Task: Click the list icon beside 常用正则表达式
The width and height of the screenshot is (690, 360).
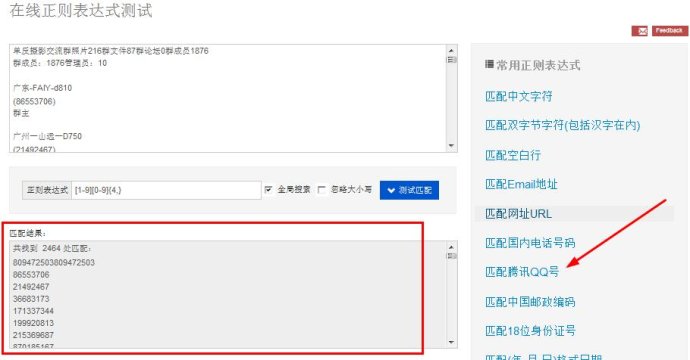Action: (x=489, y=64)
